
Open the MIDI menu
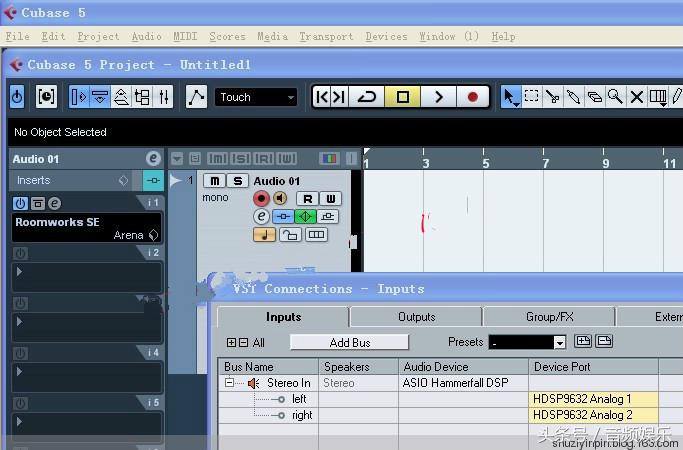click(x=185, y=36)
